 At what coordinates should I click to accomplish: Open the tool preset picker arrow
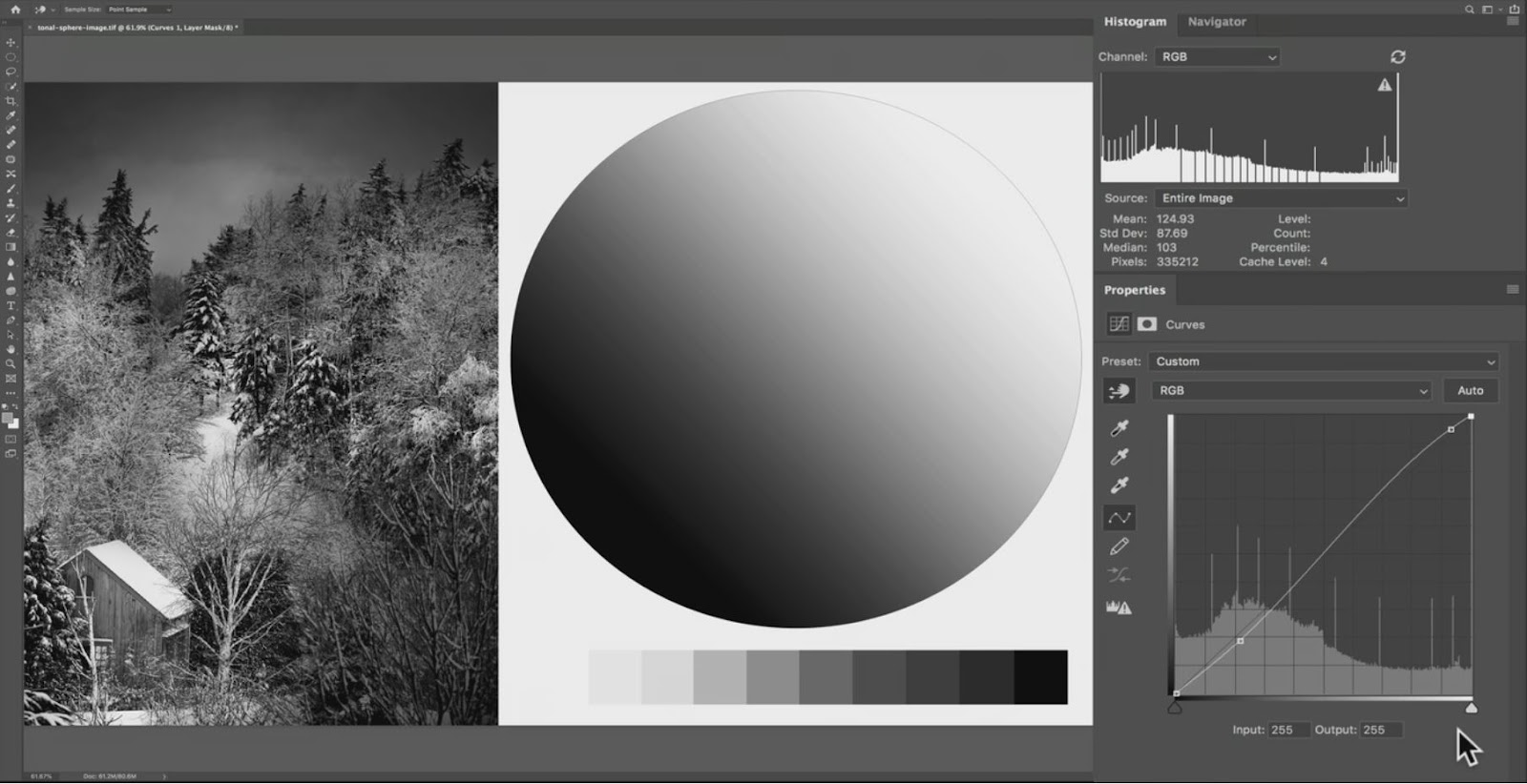pyautogui.click(x=53, y=10)
